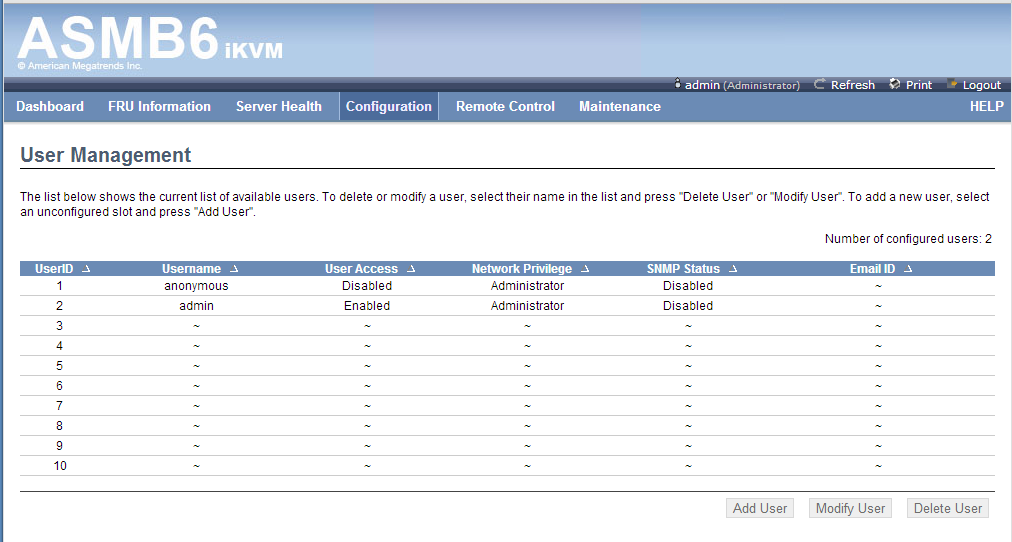Click the Username column header label
Viewport: 1012px width, 542px height.
pyautogui.click(x=191, y=269)
